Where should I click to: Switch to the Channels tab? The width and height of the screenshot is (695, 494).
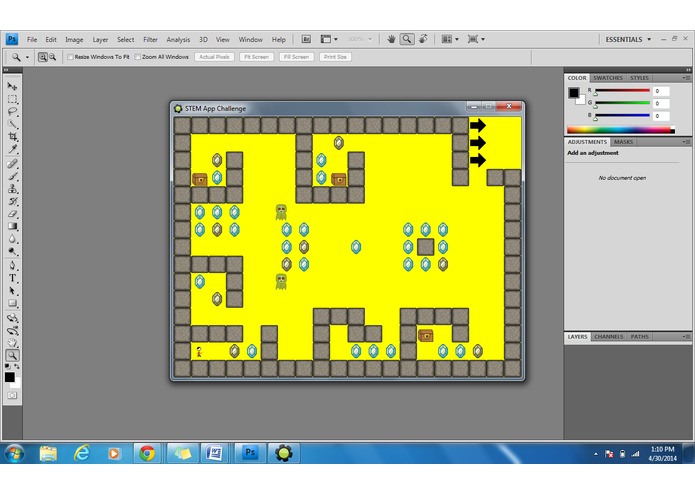tap(609, 337)
